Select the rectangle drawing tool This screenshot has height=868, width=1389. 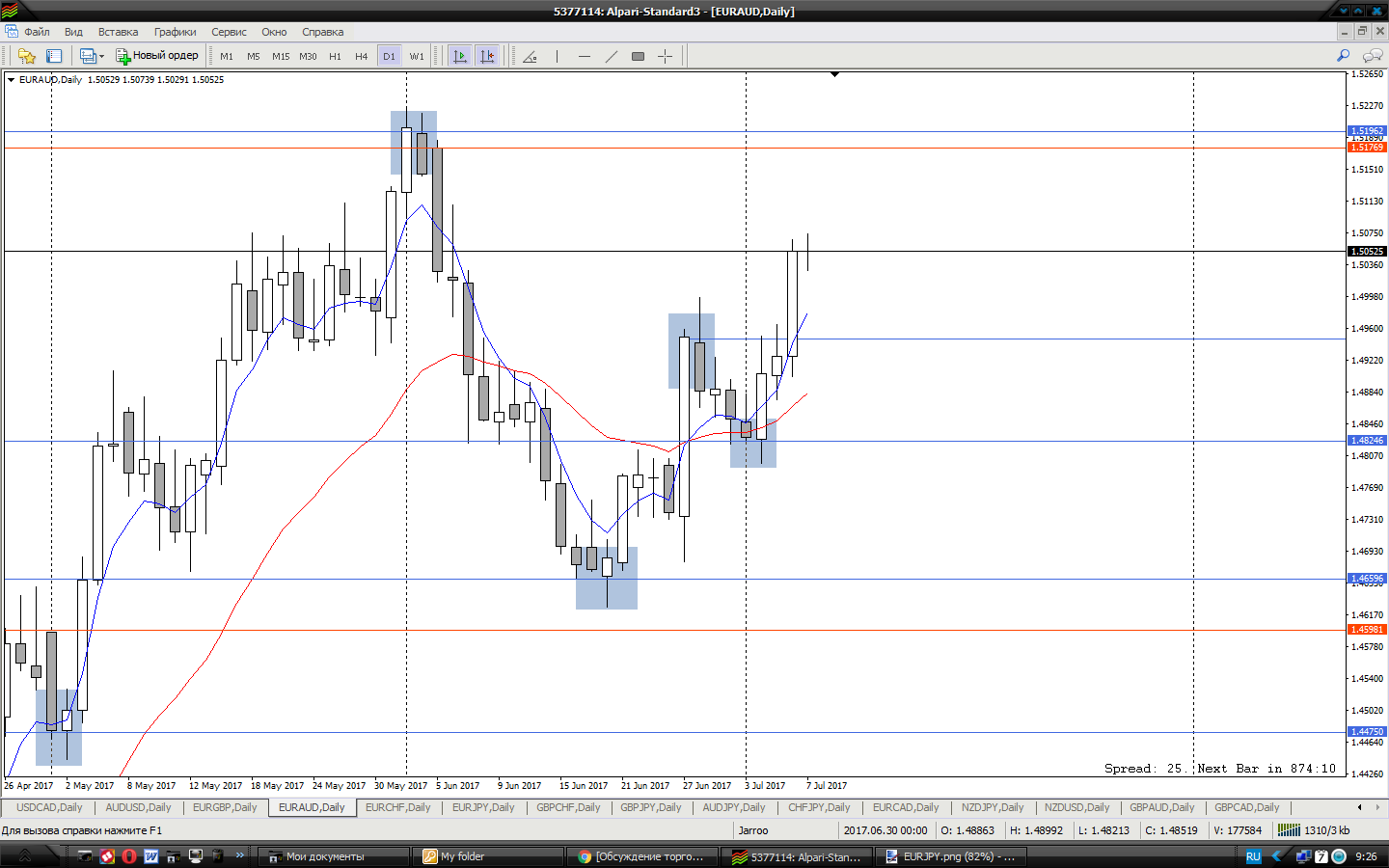coord(638,56)
